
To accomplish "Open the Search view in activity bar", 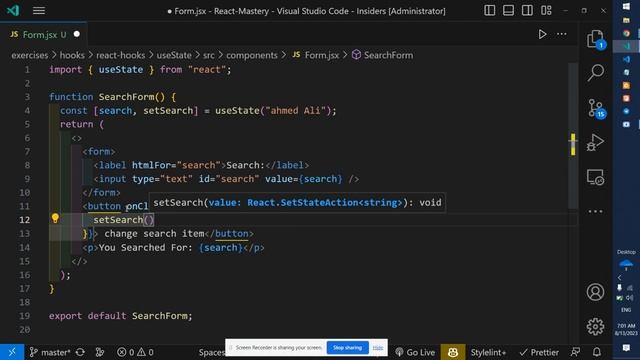I will tap(596, 73).
